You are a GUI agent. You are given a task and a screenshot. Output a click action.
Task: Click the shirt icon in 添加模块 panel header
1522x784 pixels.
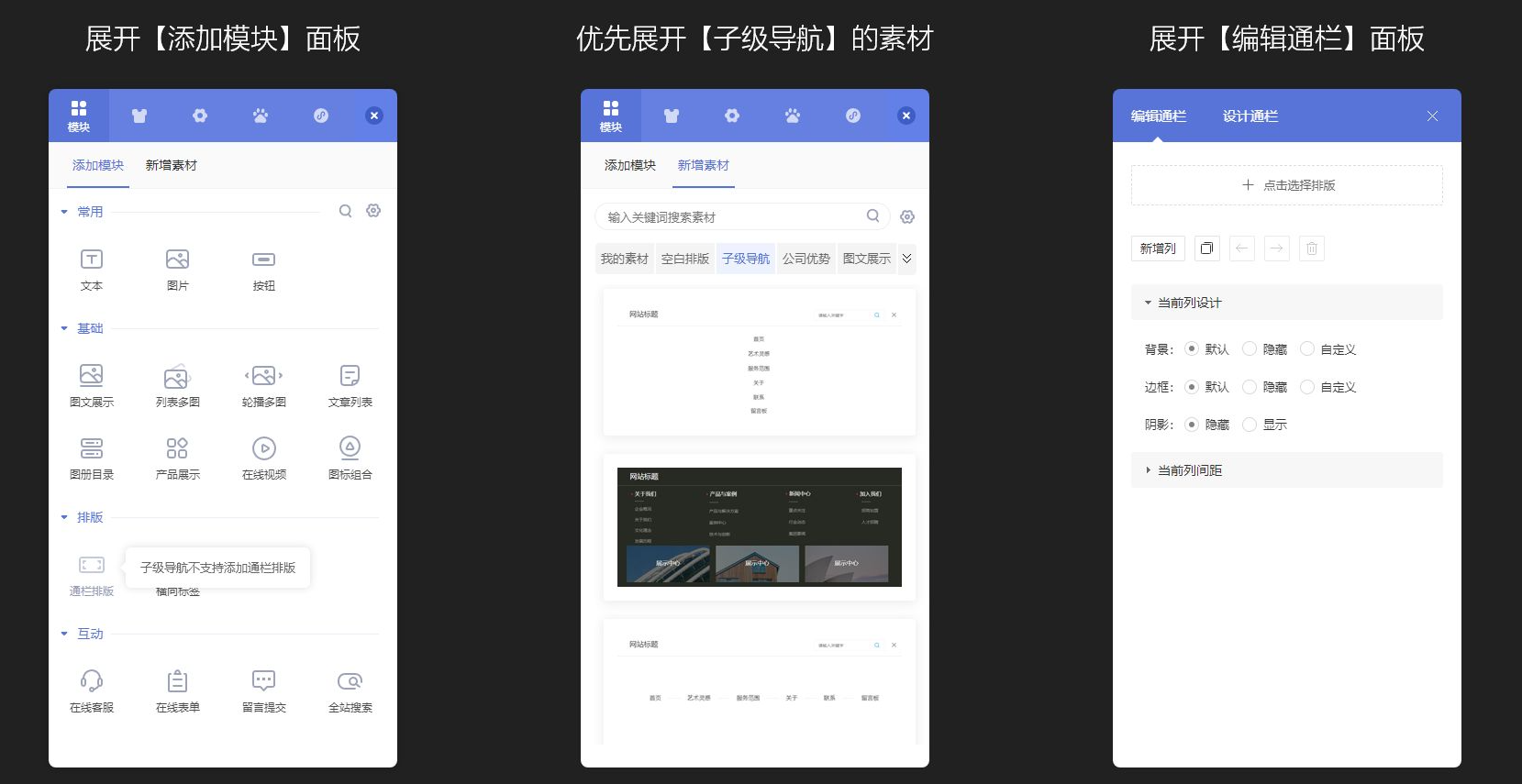pos(139,116)
